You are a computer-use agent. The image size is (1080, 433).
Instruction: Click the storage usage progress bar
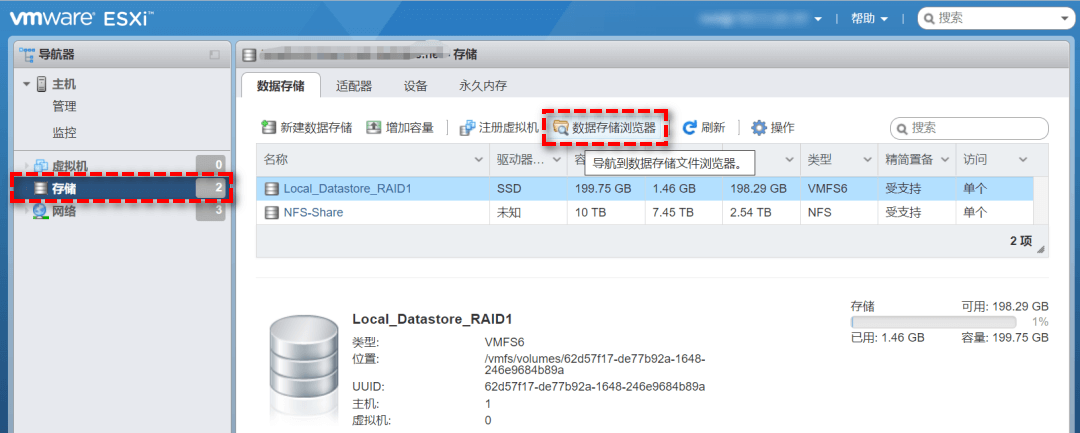tap(933, 322)
